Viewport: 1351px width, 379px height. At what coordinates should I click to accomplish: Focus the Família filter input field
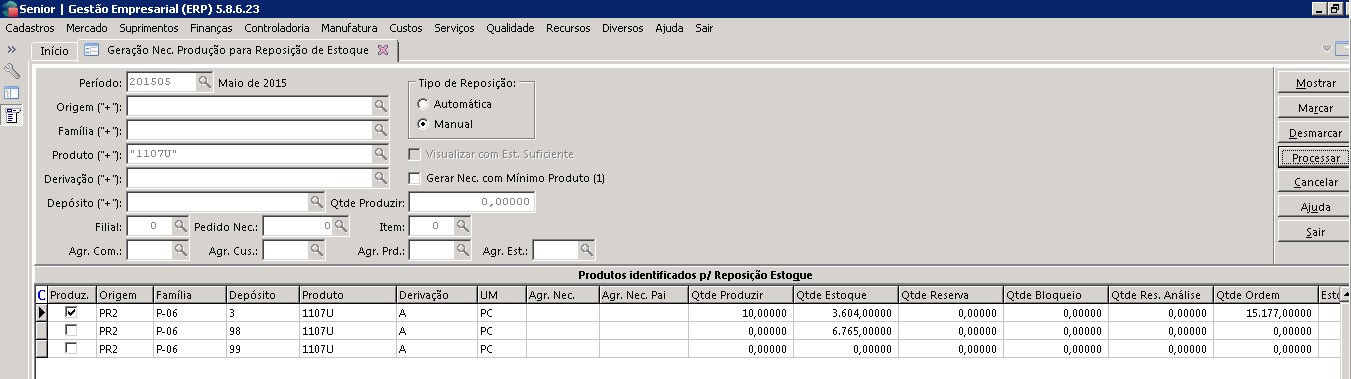click(x=249, y=130)
